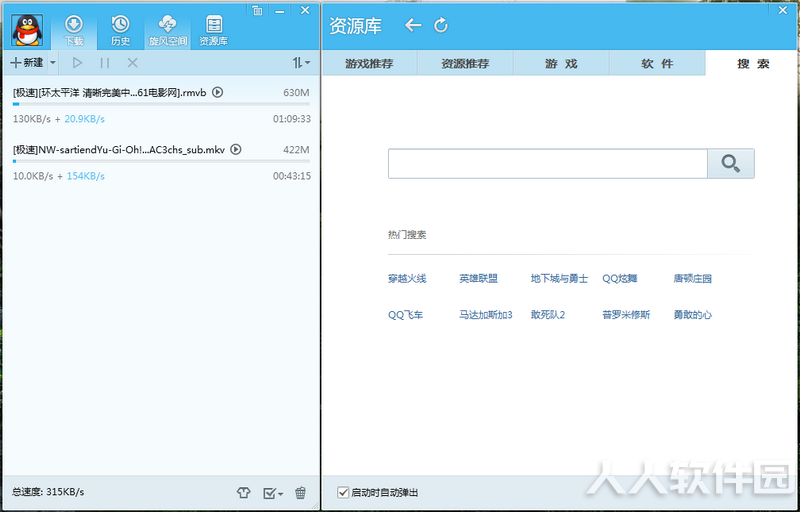Click the magnifier search button
800x512 pixels.
coord(731,164)
